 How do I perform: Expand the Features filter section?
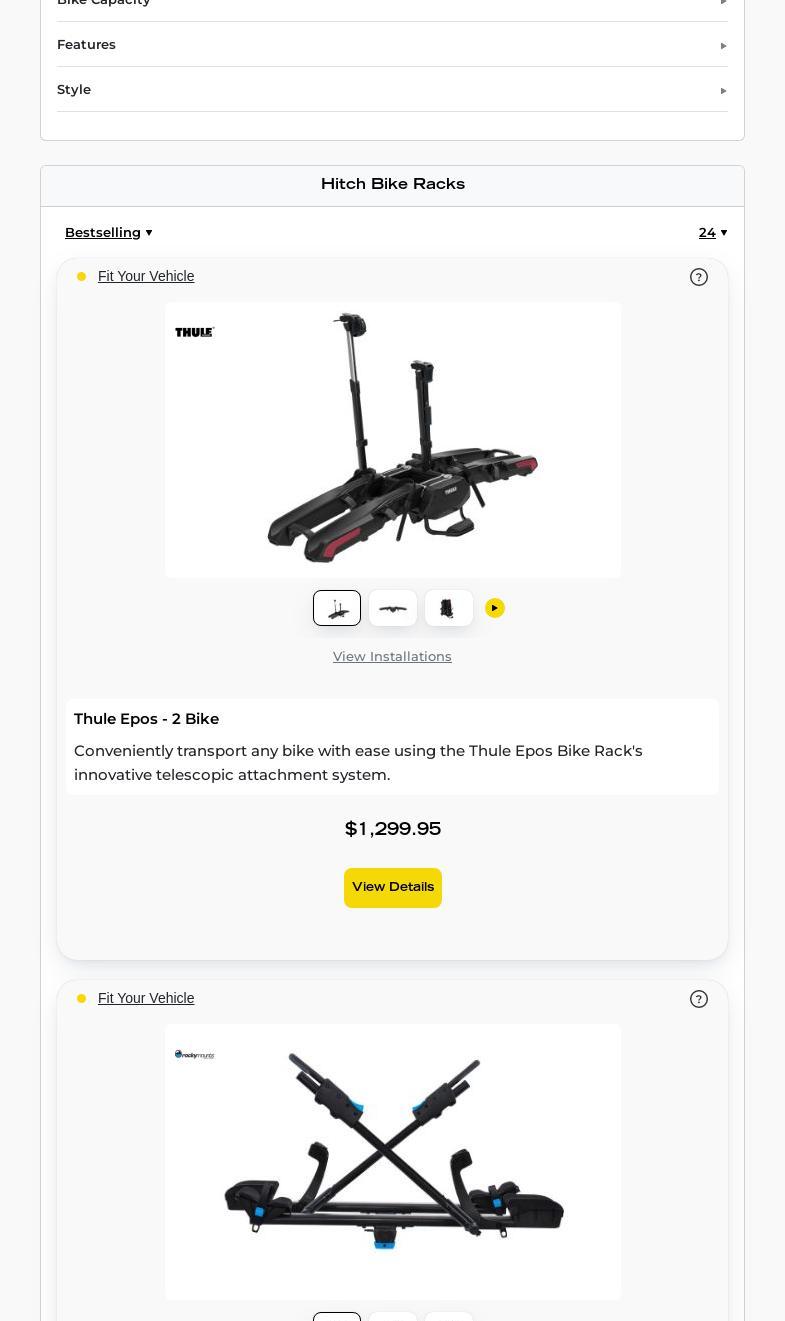coord(392,45)
